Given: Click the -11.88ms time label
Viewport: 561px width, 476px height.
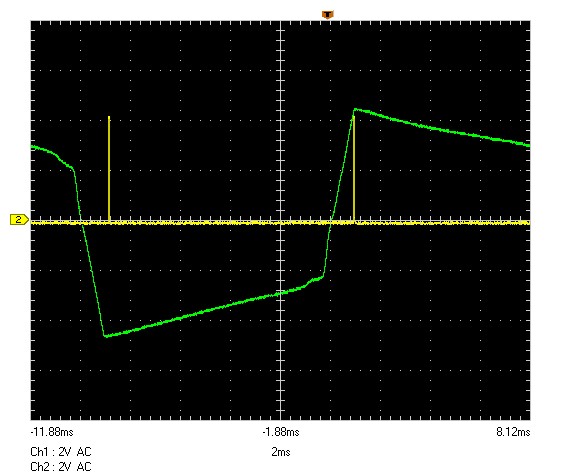Looking at the screenshot, I should 52,432.
